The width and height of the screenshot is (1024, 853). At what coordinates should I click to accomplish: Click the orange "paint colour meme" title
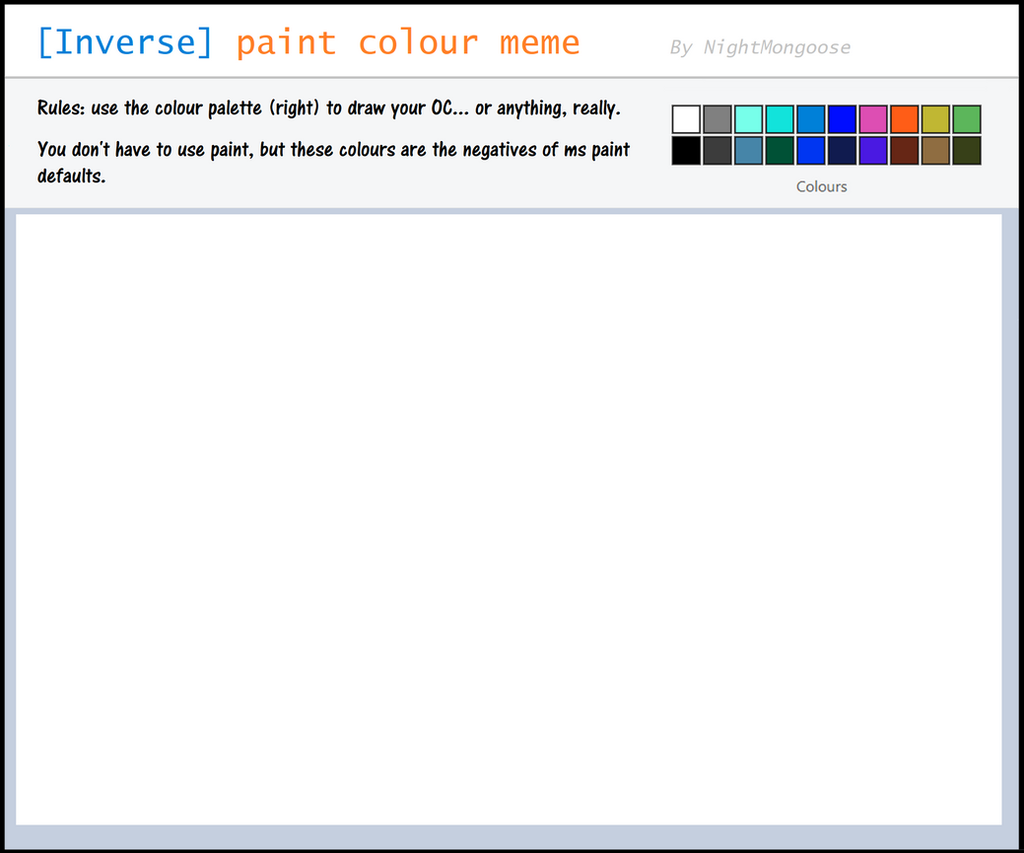pos(408,43)
